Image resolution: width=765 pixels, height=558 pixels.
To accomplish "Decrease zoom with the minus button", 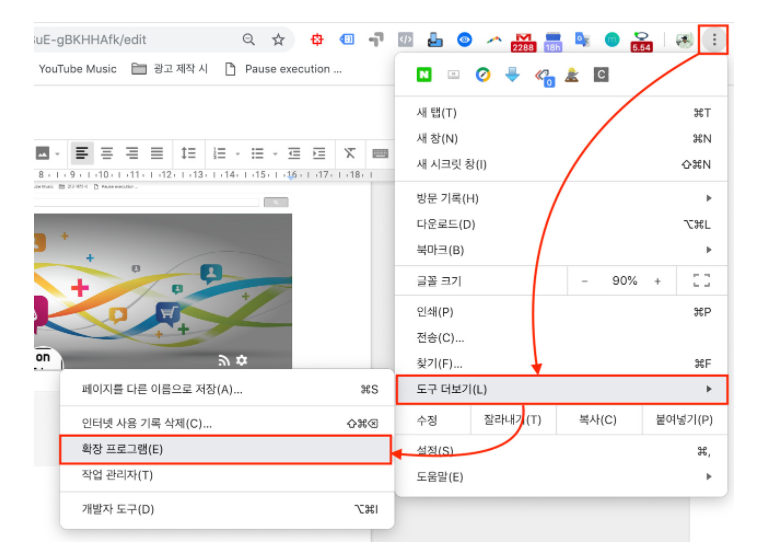I will pos(584,281).
